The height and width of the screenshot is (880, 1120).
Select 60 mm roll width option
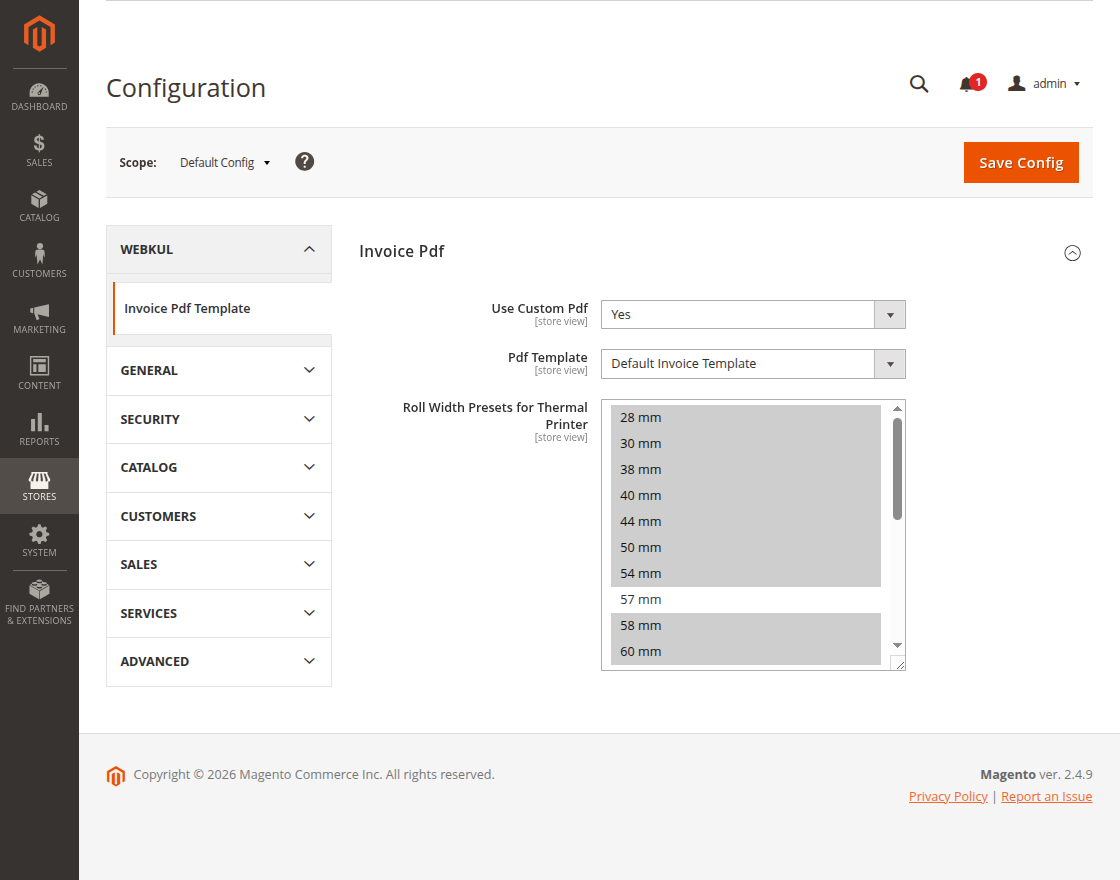[746, 651]
